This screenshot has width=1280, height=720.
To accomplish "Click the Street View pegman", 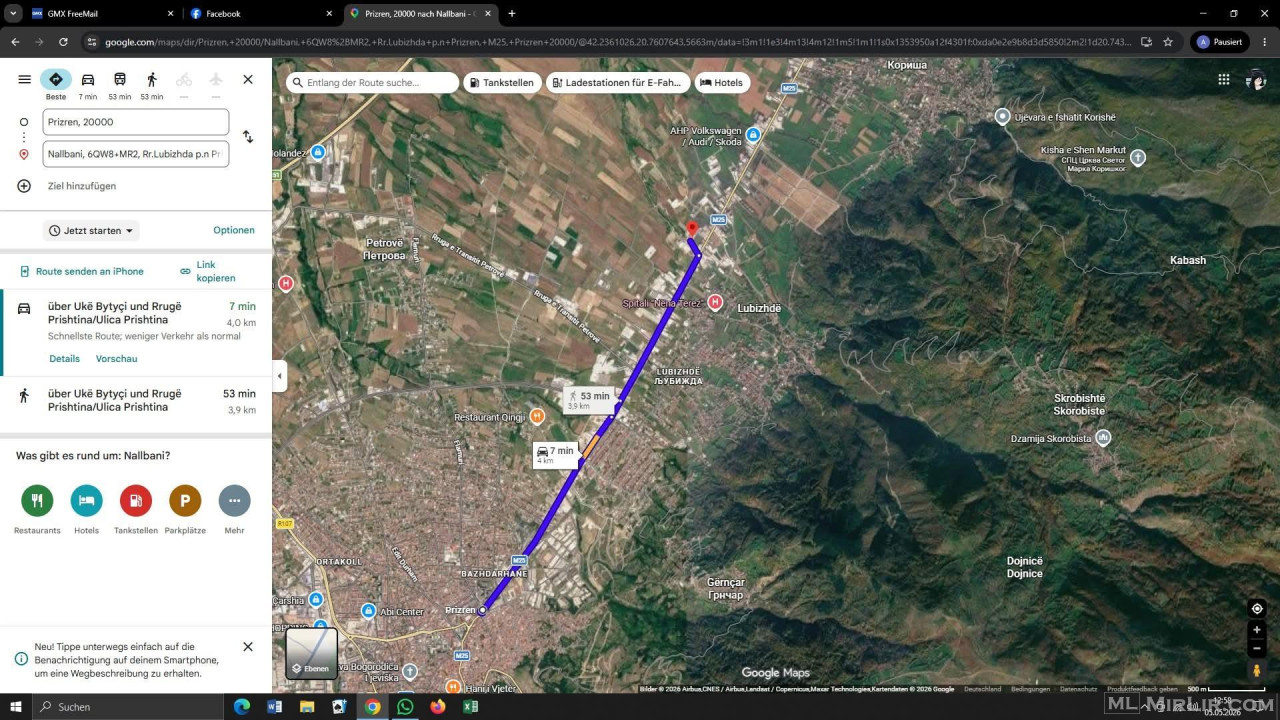I will tap(1257, 670).
